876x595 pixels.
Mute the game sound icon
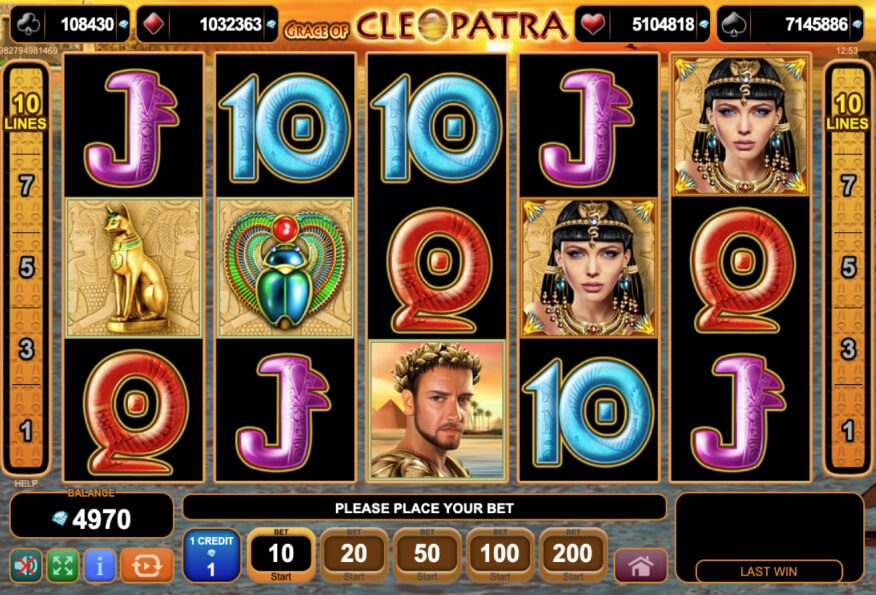tap(26, 566)
